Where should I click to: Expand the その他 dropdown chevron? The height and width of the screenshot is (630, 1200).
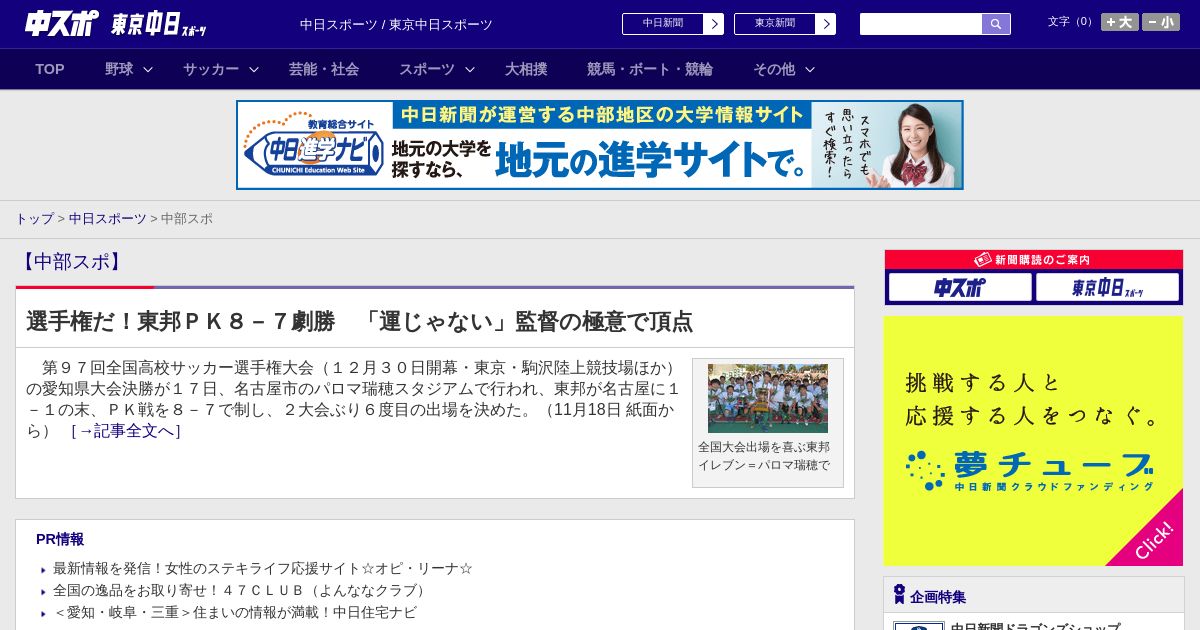[x=810, y=69]
